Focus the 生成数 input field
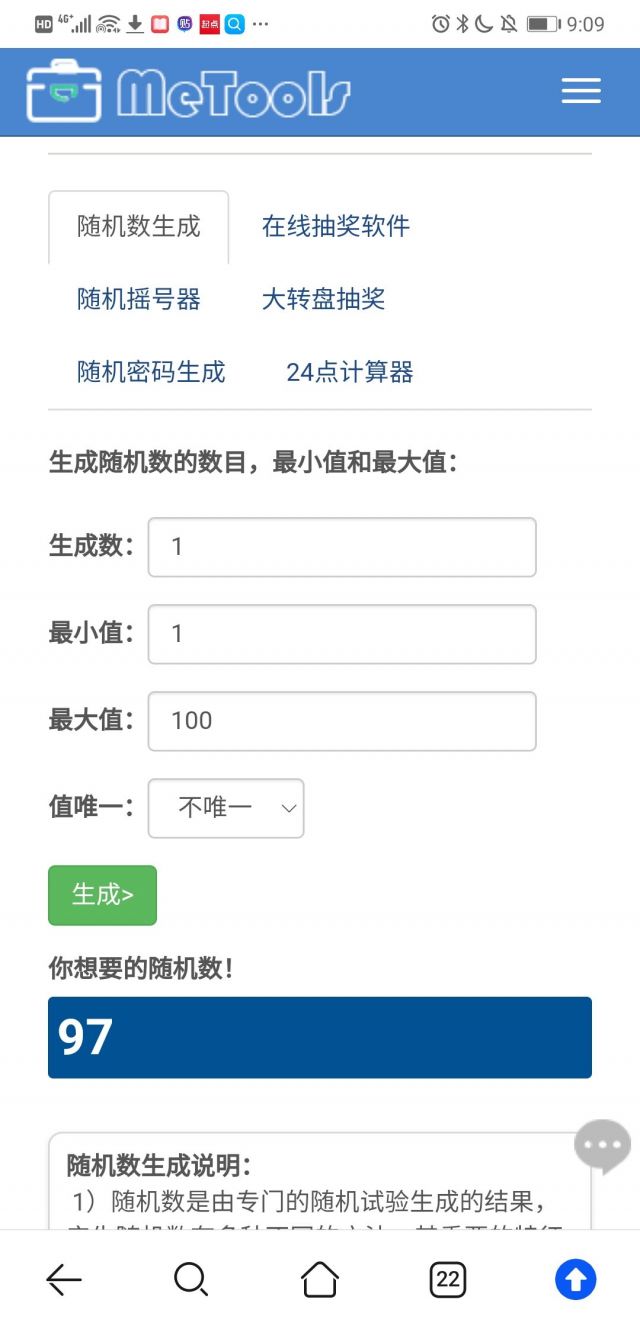This screenshot has height=1329, width=640. coord(342,547)
